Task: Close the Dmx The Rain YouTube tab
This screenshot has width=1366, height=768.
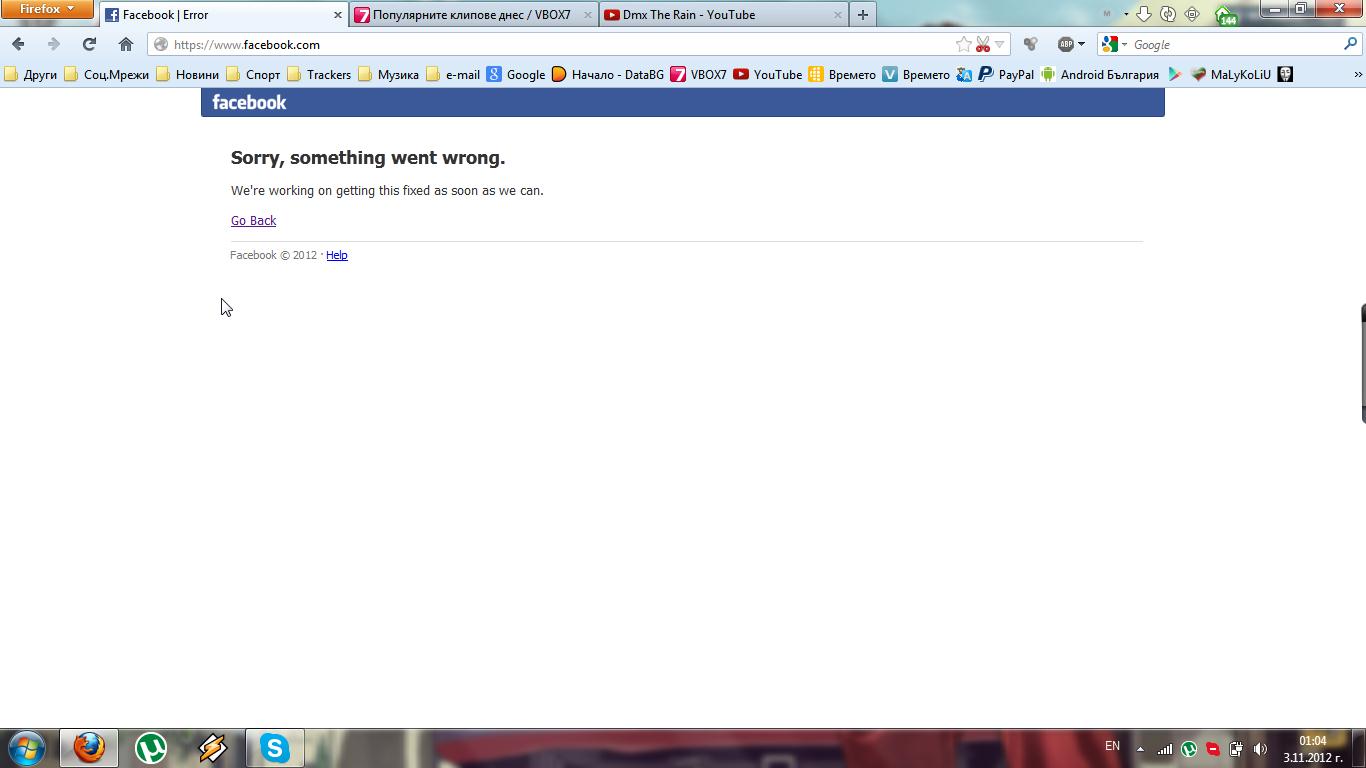Action: [837, 15]
